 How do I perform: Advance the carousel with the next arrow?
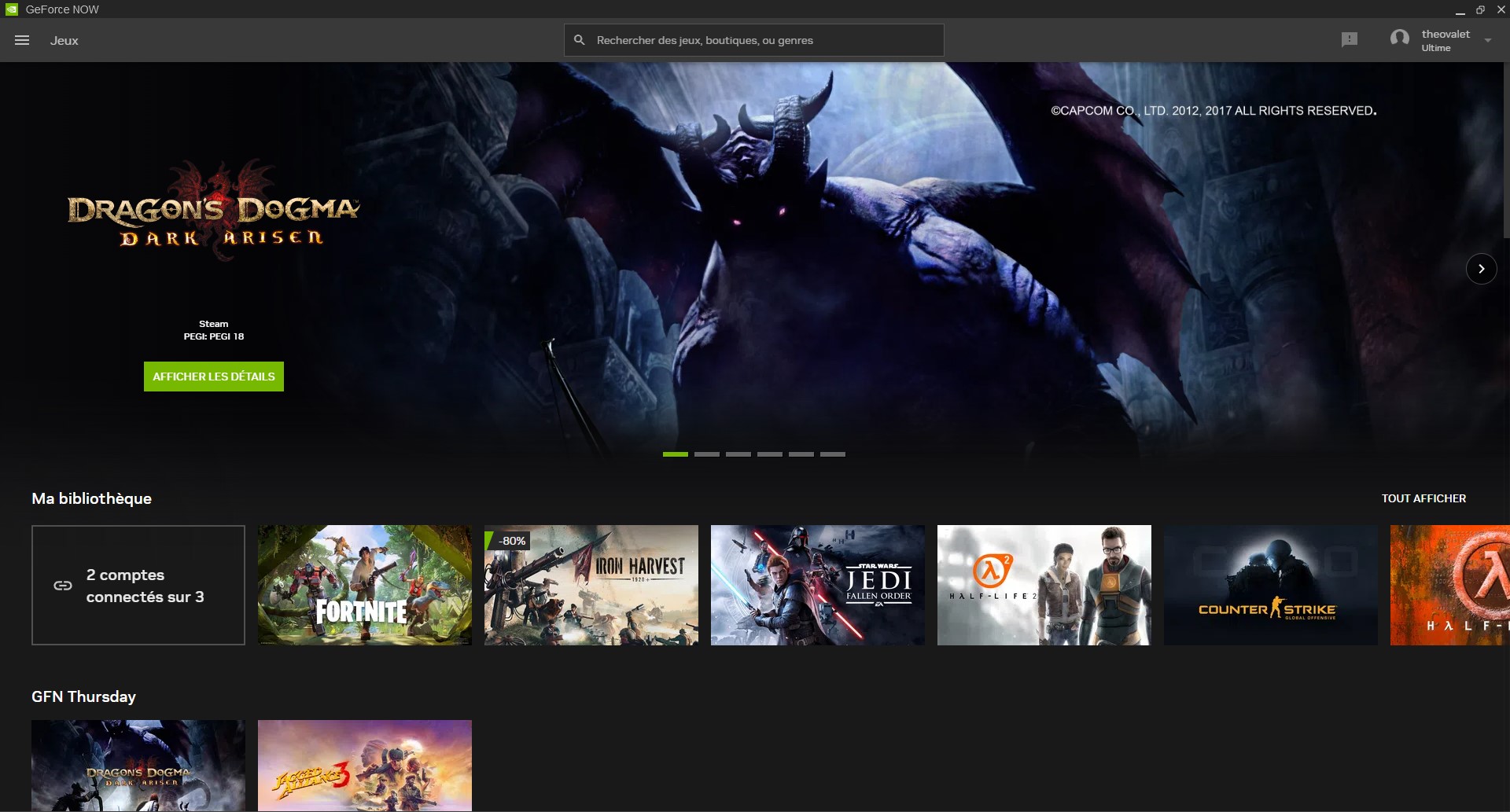pyautogui.click(x=1481, y=269)
